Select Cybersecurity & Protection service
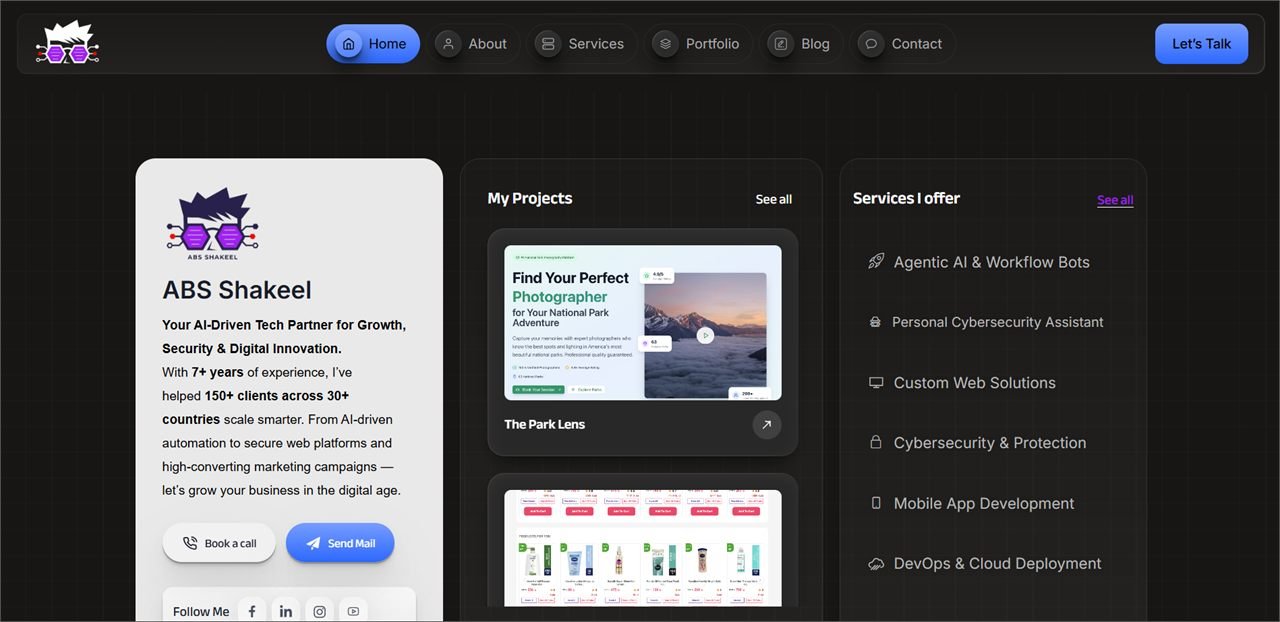This screenshot has width=1280, height=622. 992,443
